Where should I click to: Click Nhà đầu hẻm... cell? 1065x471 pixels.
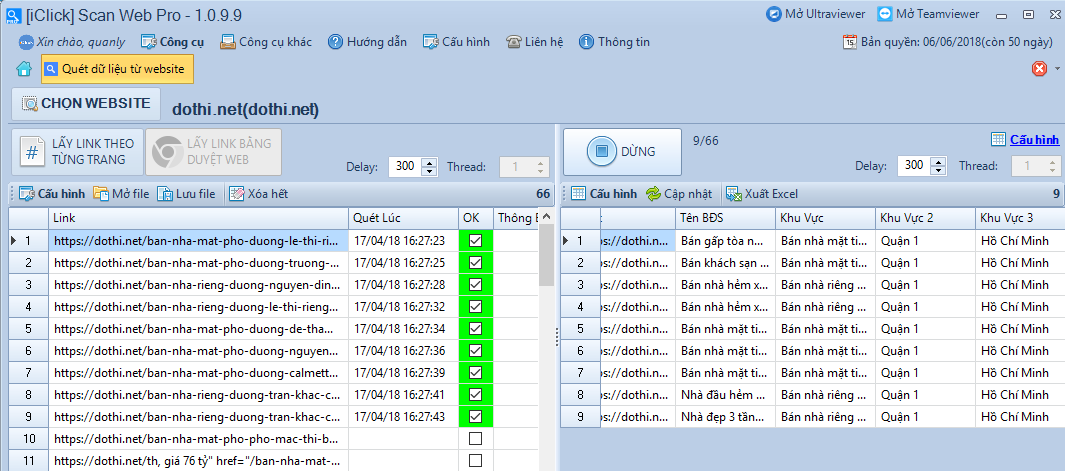click(x=725, y=395)
